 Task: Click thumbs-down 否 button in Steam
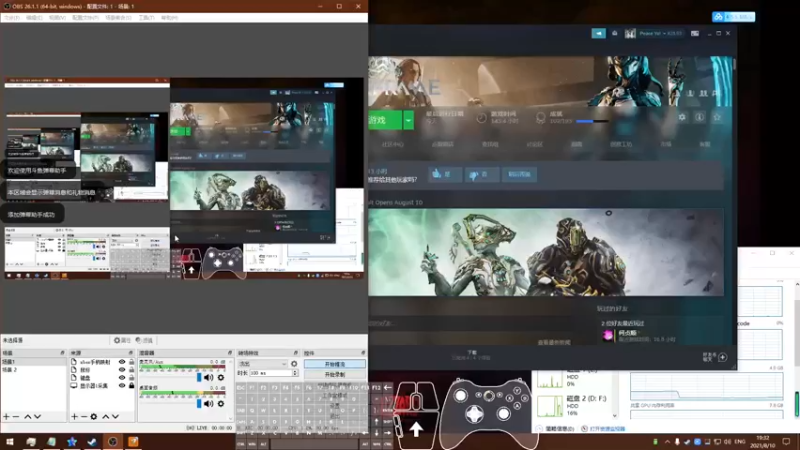coord(482,174)
